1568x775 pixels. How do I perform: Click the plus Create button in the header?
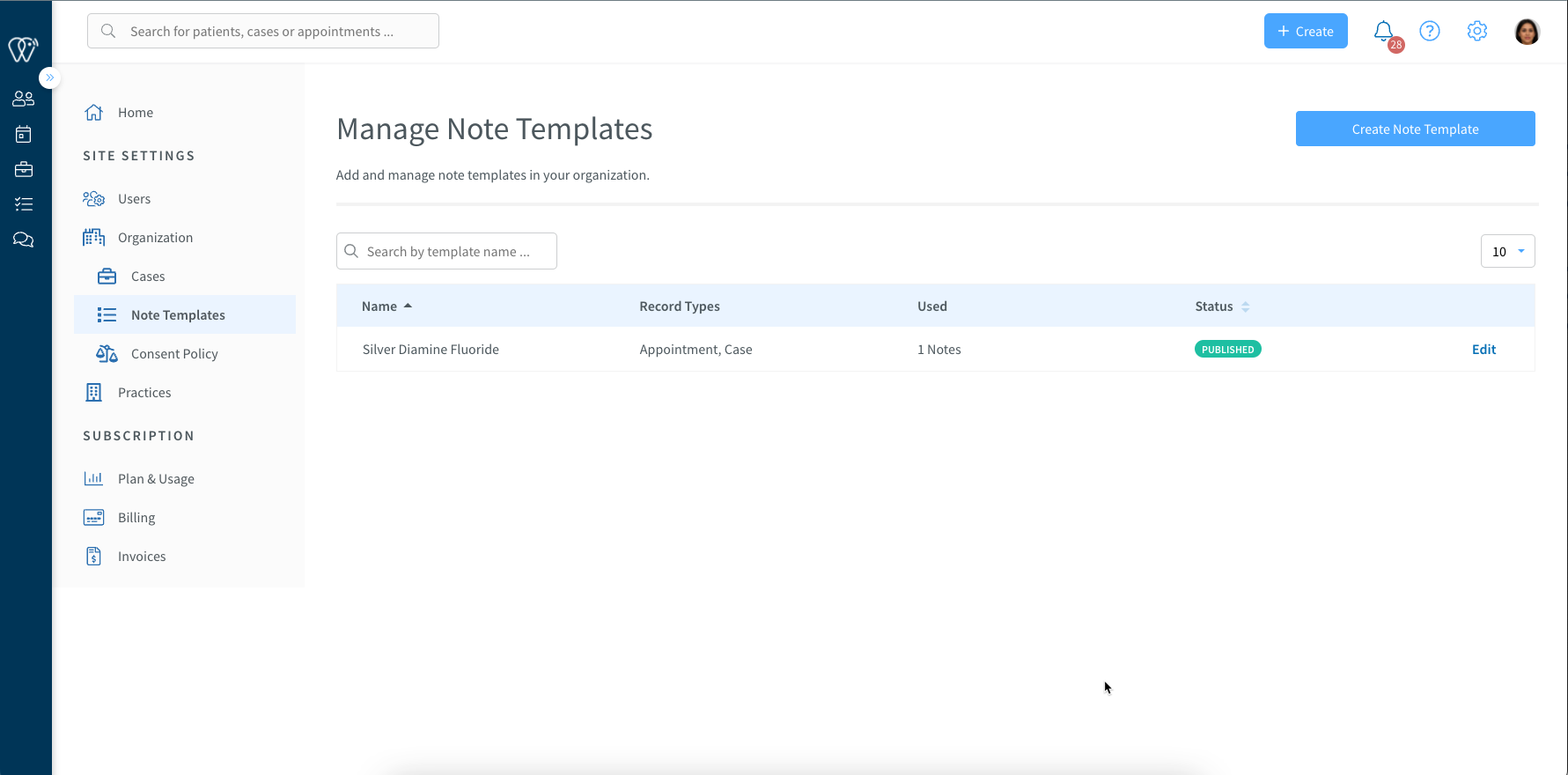coord(1306,31)
